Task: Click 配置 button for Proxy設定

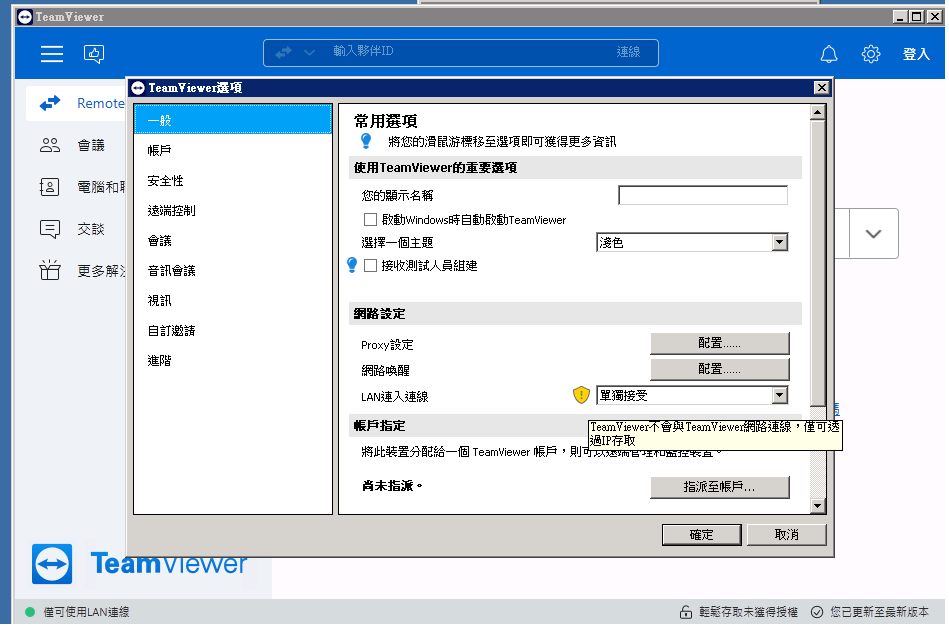Action: point(720,343)
